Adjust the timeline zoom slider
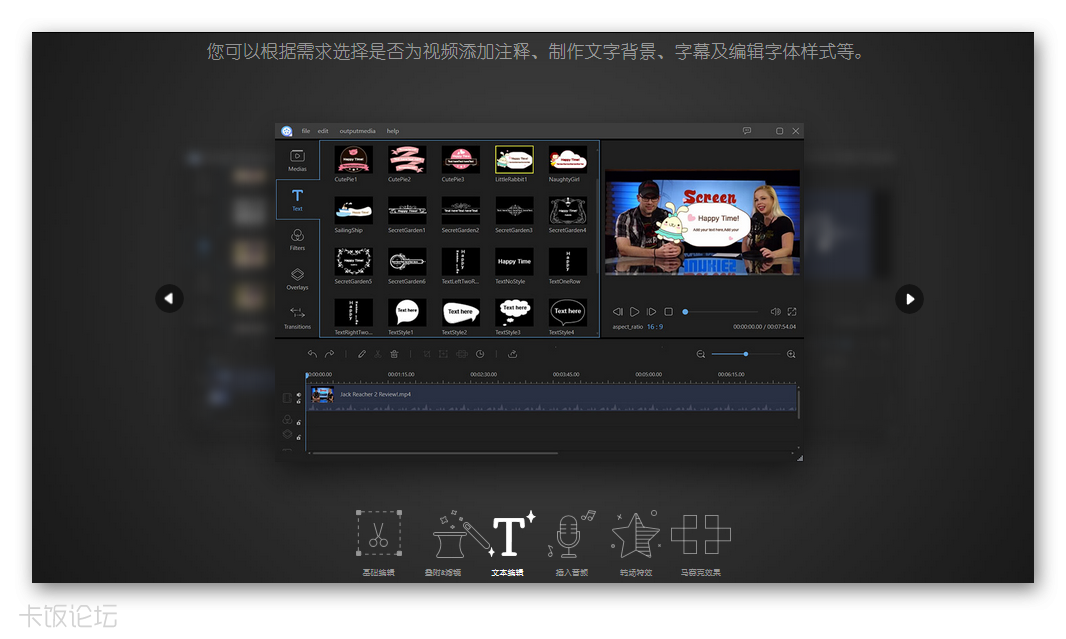The image size is (1066, 639). point(745,354)
